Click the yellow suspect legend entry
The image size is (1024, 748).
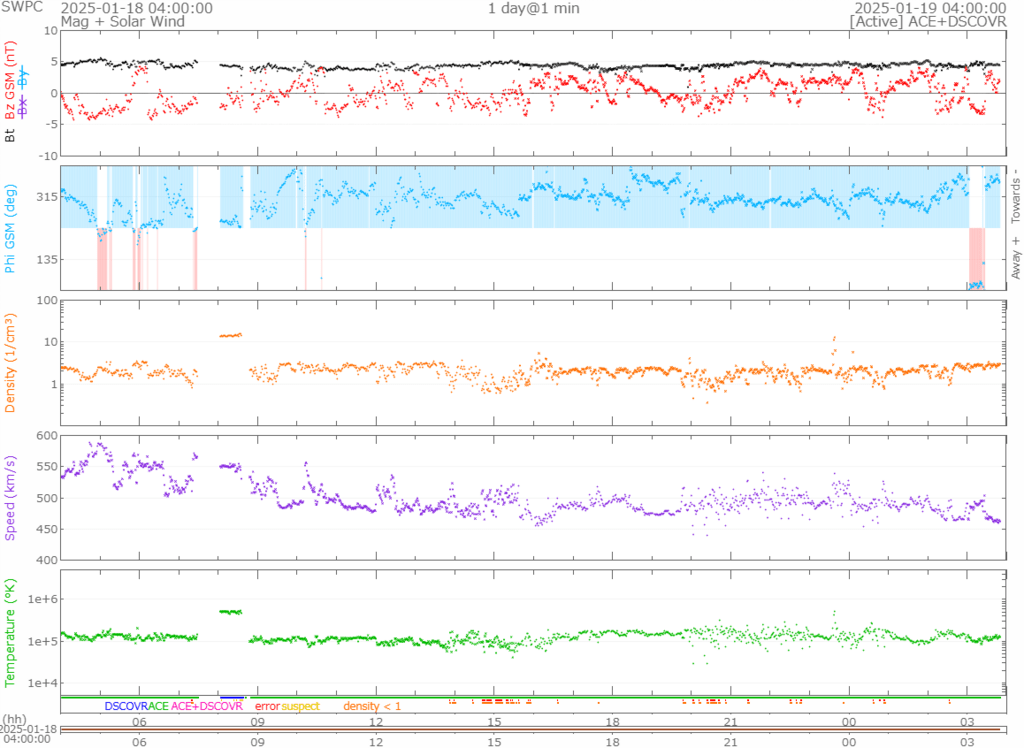(x=300, y=706)
